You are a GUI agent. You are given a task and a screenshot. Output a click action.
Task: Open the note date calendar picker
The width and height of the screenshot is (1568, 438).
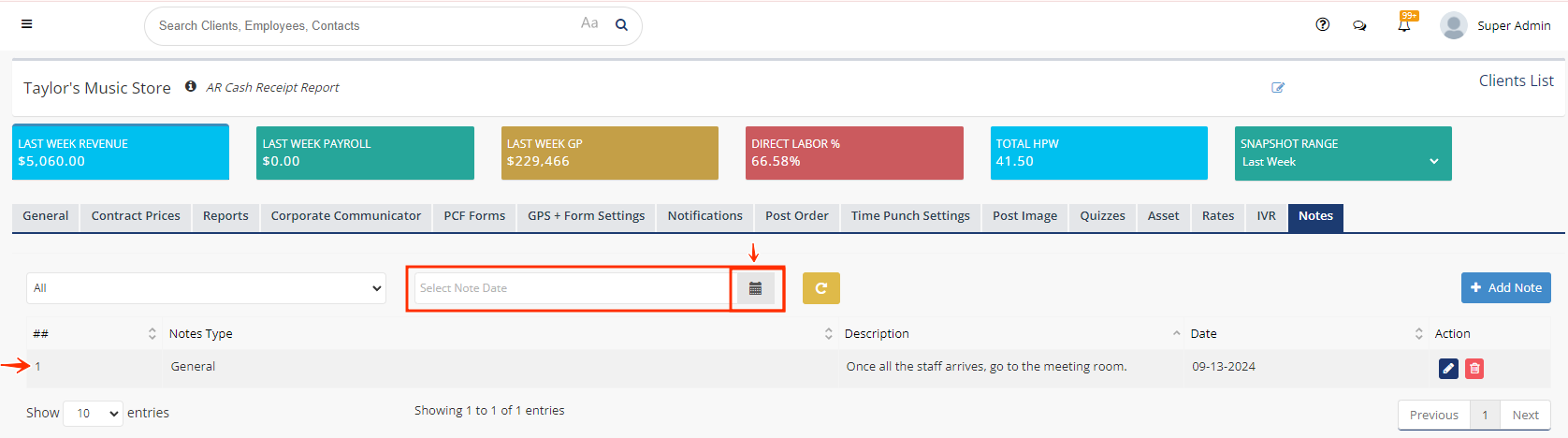(x=755, y=288)
